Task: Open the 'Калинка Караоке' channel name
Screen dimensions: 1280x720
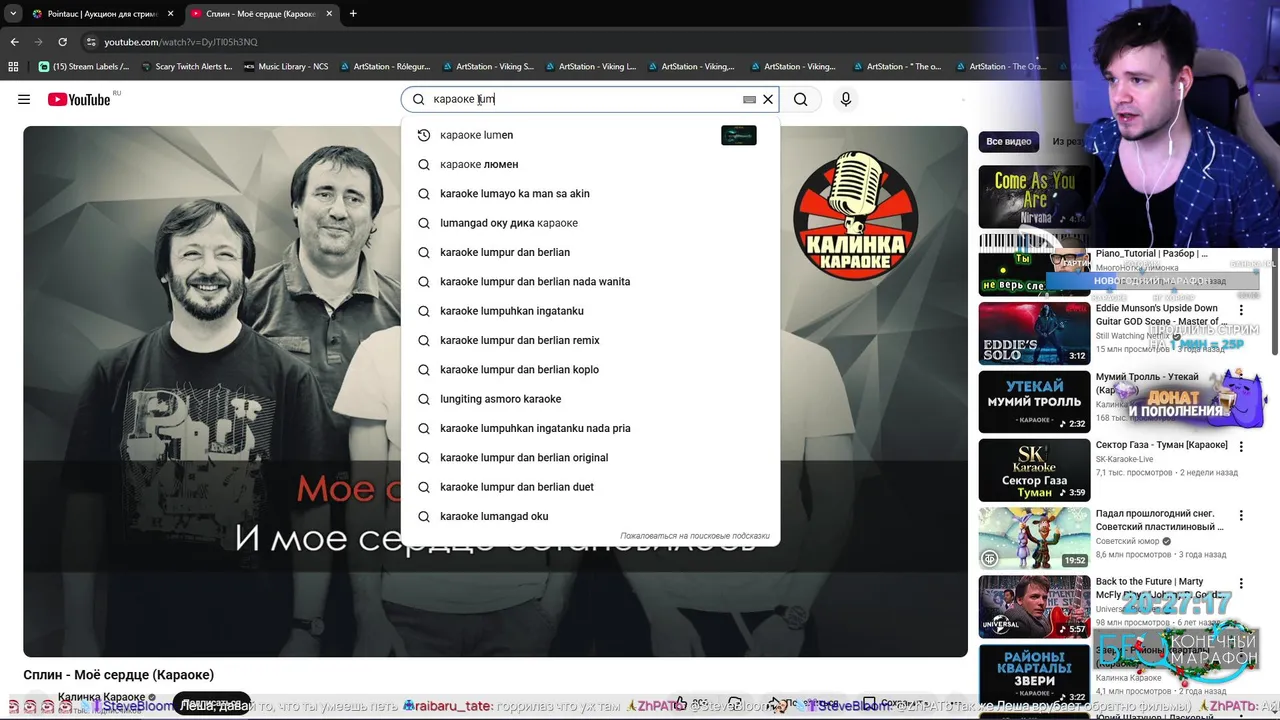Action: click(x=102, y=697)
